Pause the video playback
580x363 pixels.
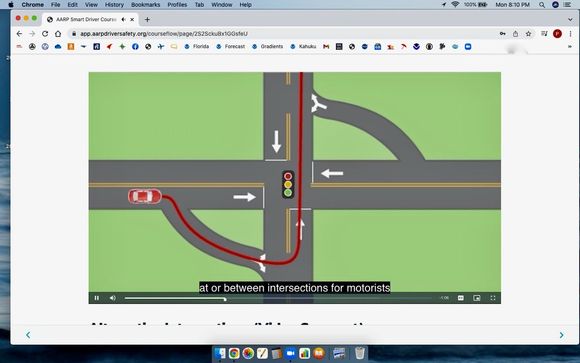click(x=97, y=298)
